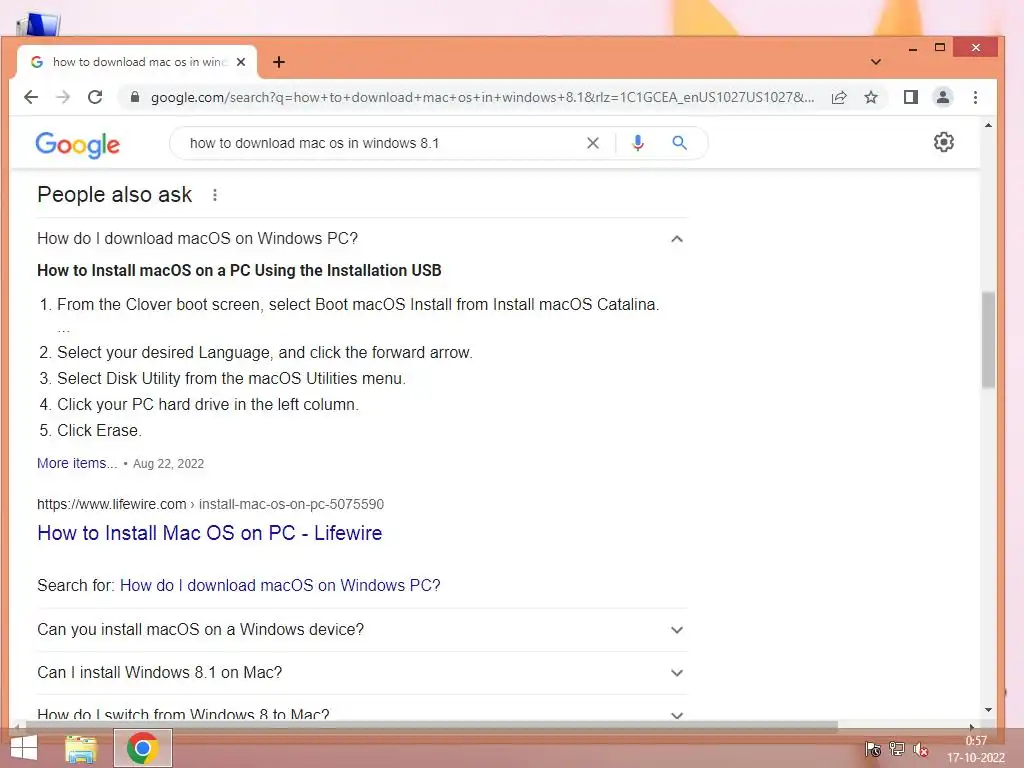Viewport: 1024px width, 768px height.
Task: Click the address bar URL
Action: click(x=482, y=97)
